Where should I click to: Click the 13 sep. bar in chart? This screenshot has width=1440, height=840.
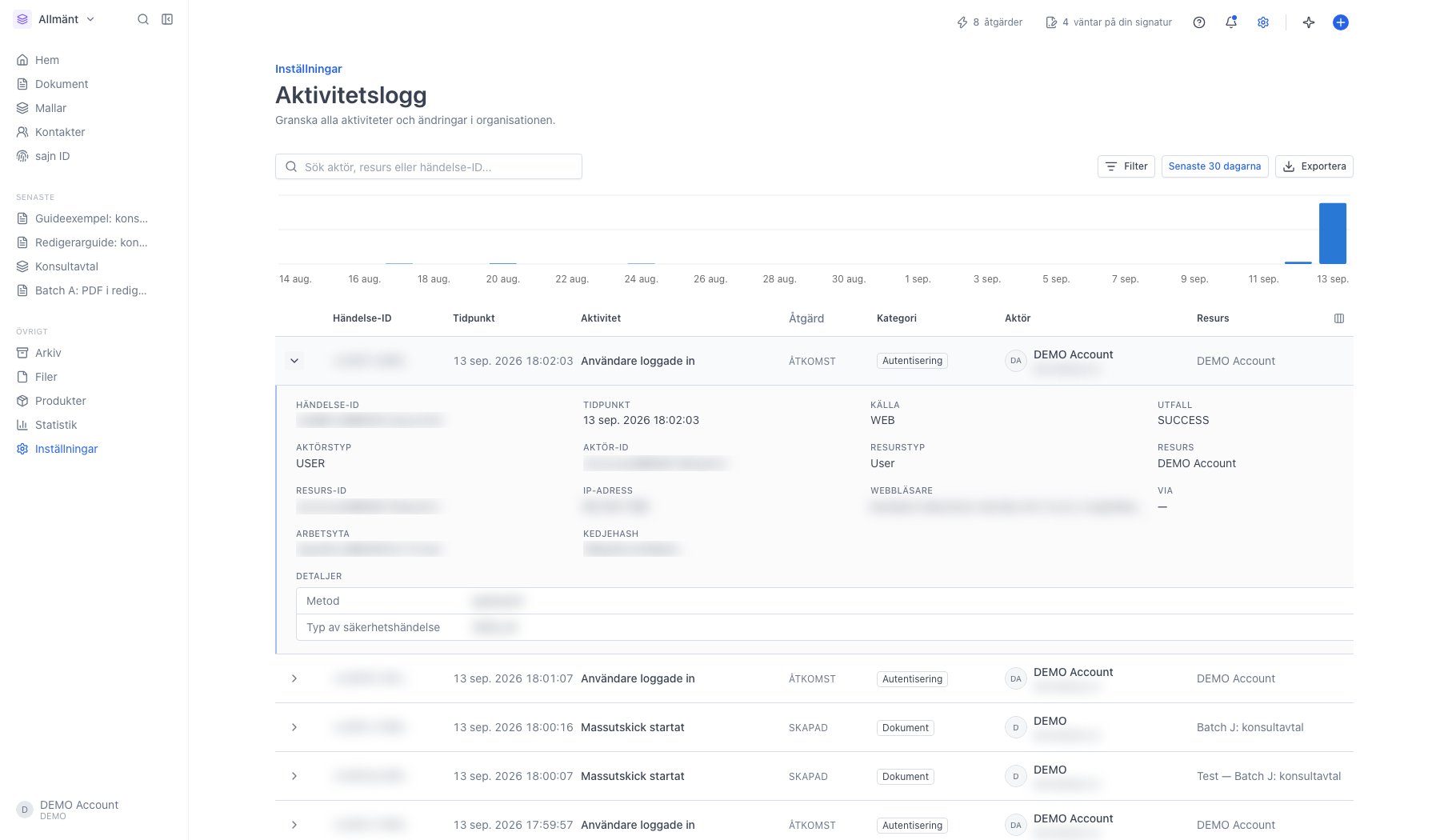pos(1333,233)
